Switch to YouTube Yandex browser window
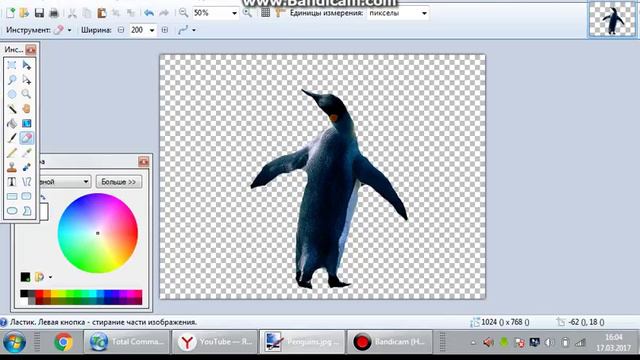The height and width of the screenshot is (360, 640). [215, 342]
